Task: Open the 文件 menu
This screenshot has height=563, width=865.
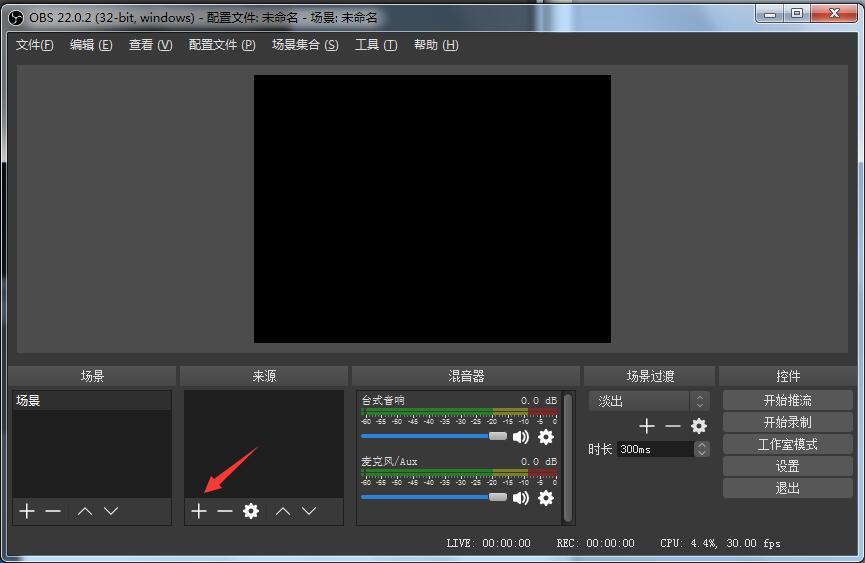Action: pyautogui.click(x=35, y=45)
